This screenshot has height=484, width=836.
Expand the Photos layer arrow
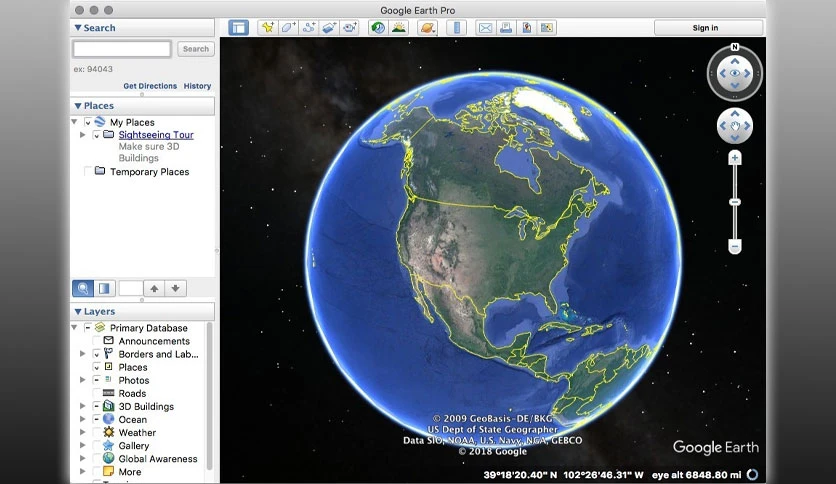(83, 380)
